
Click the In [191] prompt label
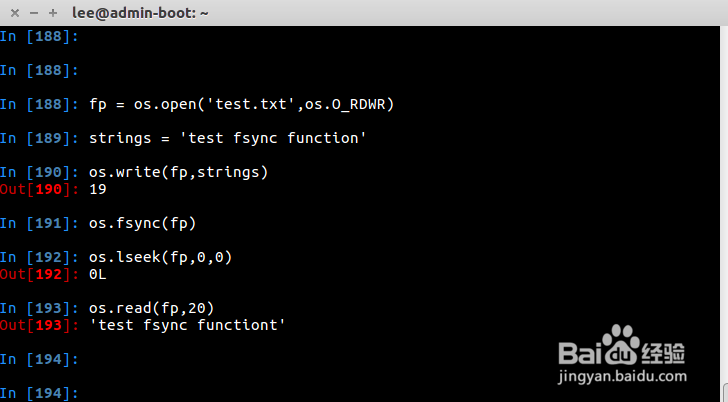tap(40, 223)
